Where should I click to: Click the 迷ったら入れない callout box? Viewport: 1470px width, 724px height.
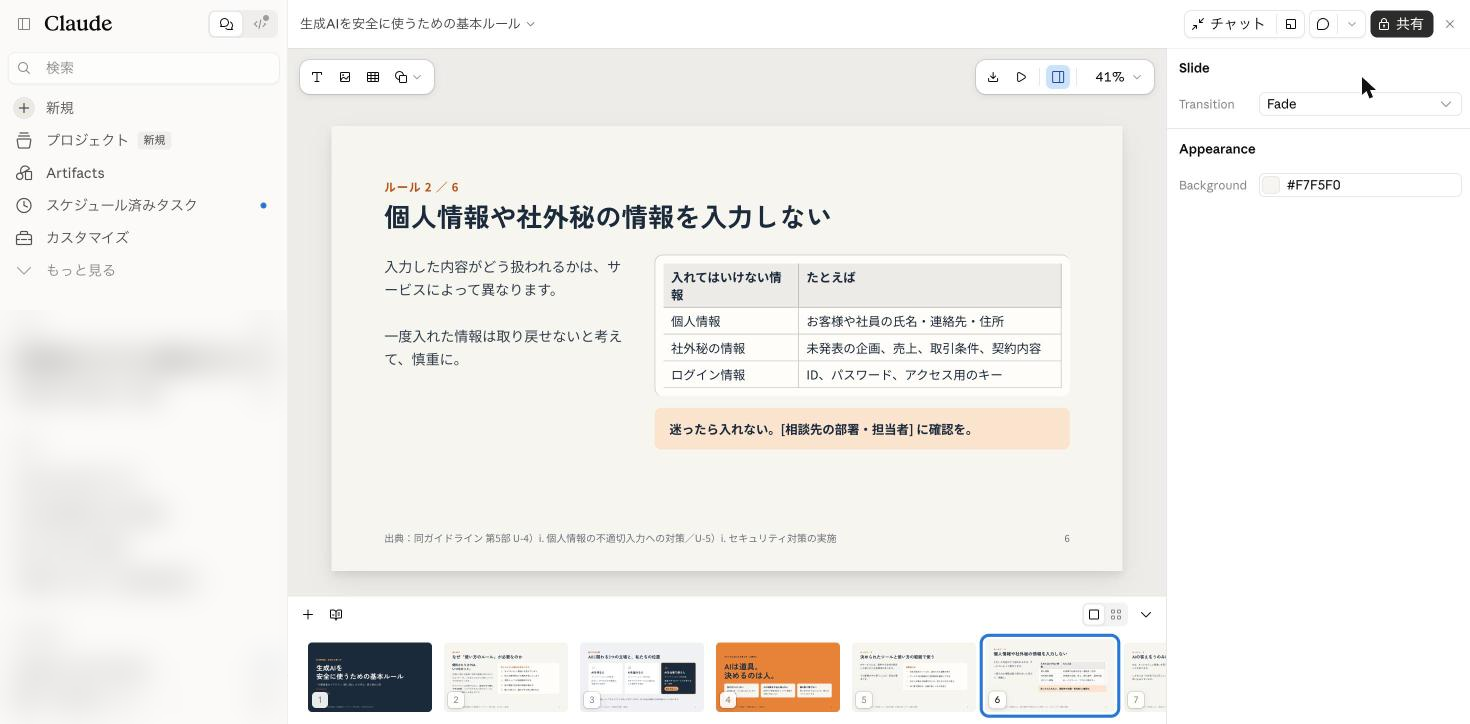862,429
